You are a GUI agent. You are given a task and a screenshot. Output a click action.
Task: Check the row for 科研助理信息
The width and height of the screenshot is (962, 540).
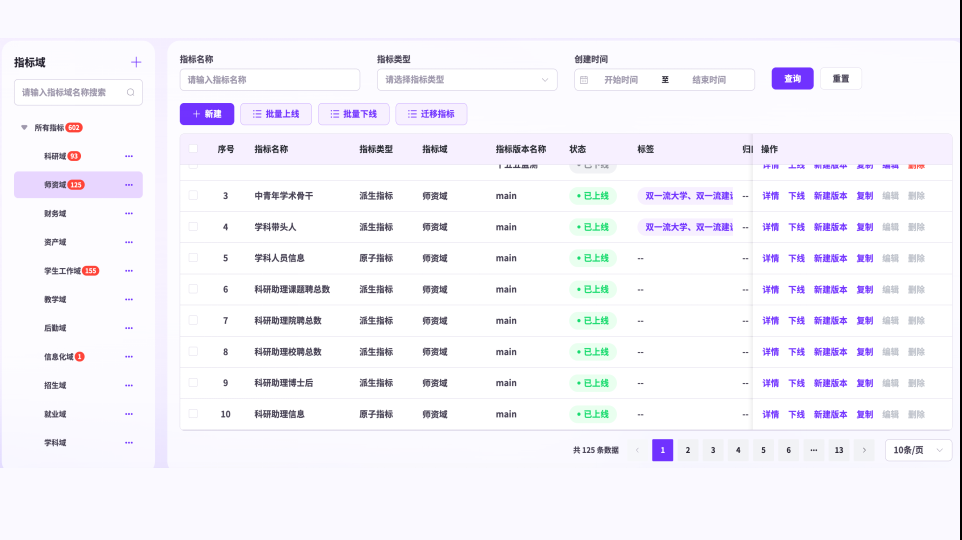(x=193, y=414)
